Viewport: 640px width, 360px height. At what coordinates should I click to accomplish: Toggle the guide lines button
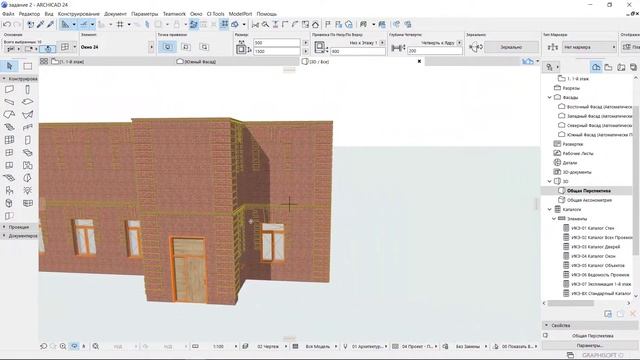pos(84,24)
